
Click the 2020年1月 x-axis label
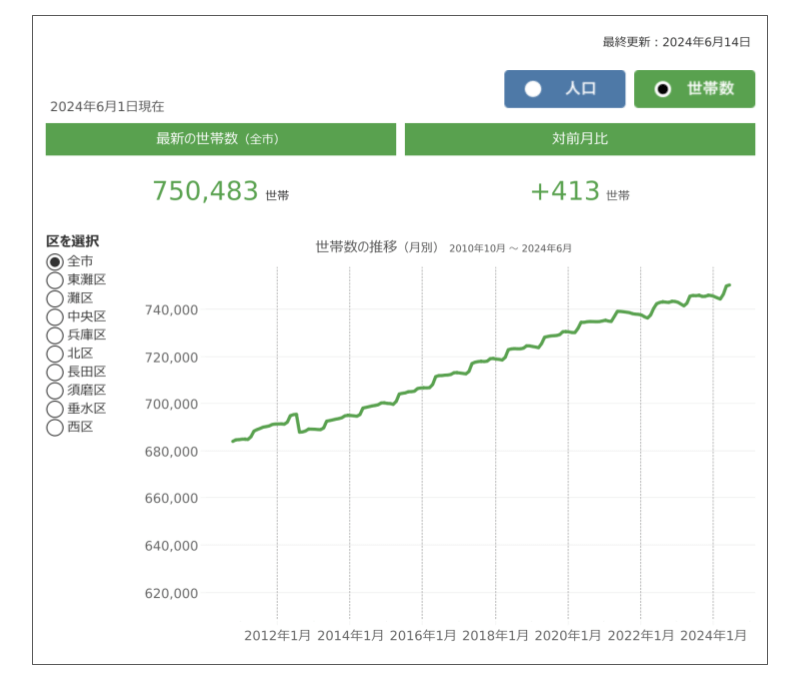568,635
